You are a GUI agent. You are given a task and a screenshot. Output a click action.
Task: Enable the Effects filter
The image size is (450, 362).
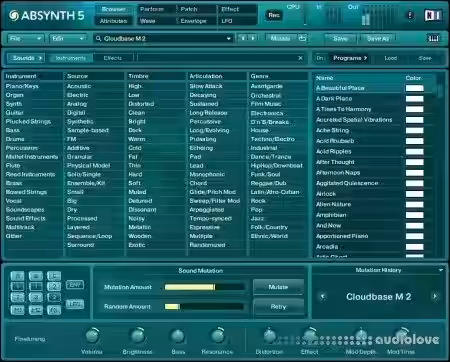(113, 58)
